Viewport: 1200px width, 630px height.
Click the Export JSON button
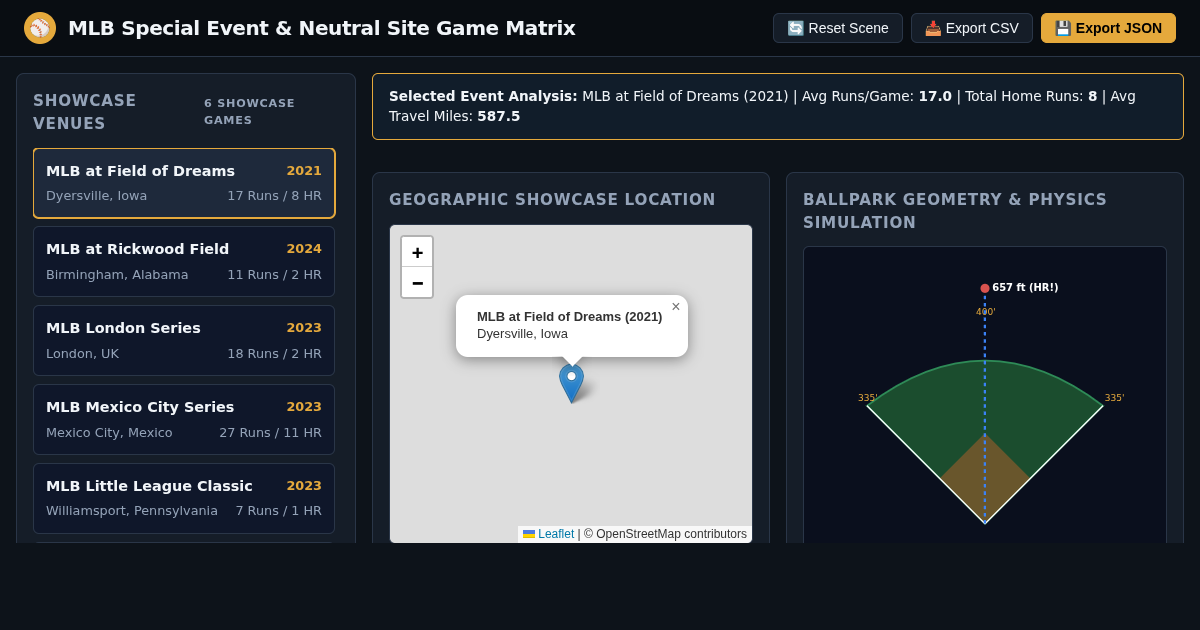pos(1108,28)
